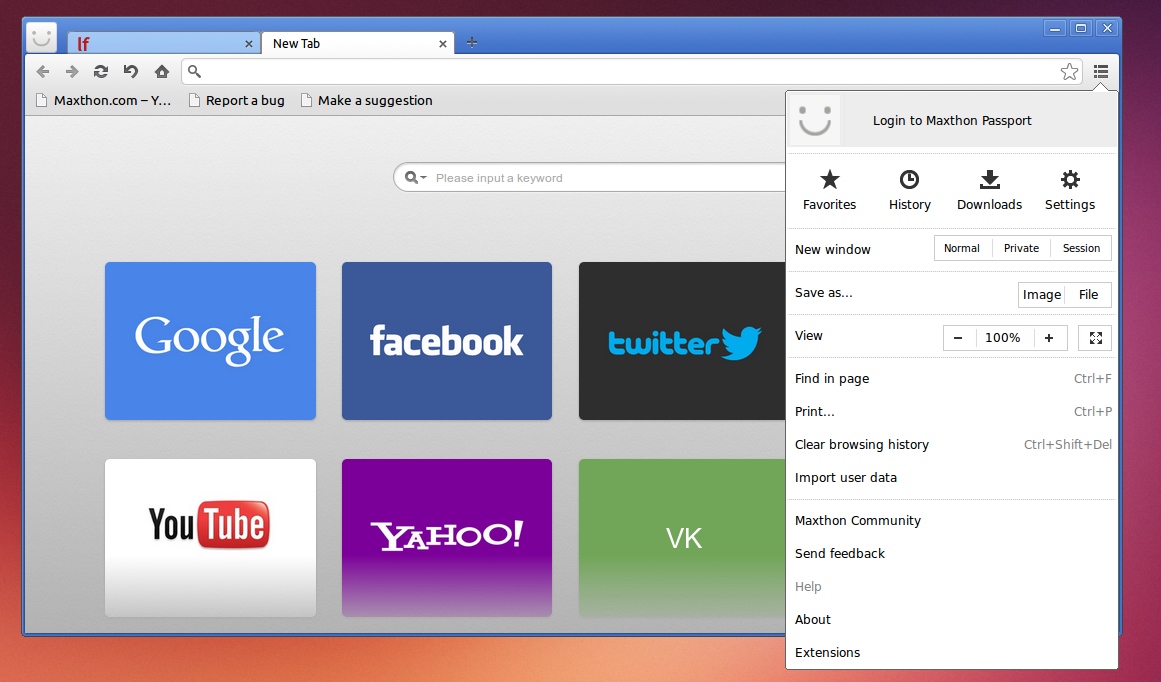This screenshot has height=682, width=1161.
Task: Open the Google speed dial tile
Action: 210,341
